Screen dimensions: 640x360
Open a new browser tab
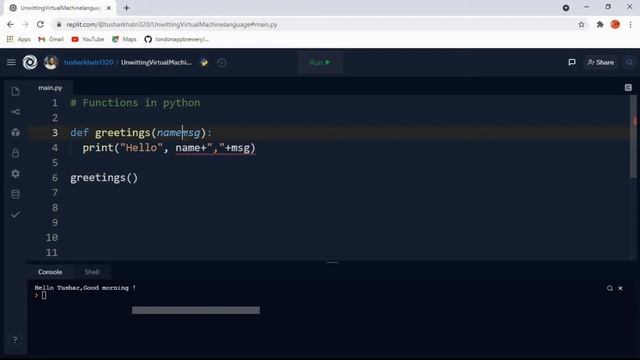(x=127, y=8)
